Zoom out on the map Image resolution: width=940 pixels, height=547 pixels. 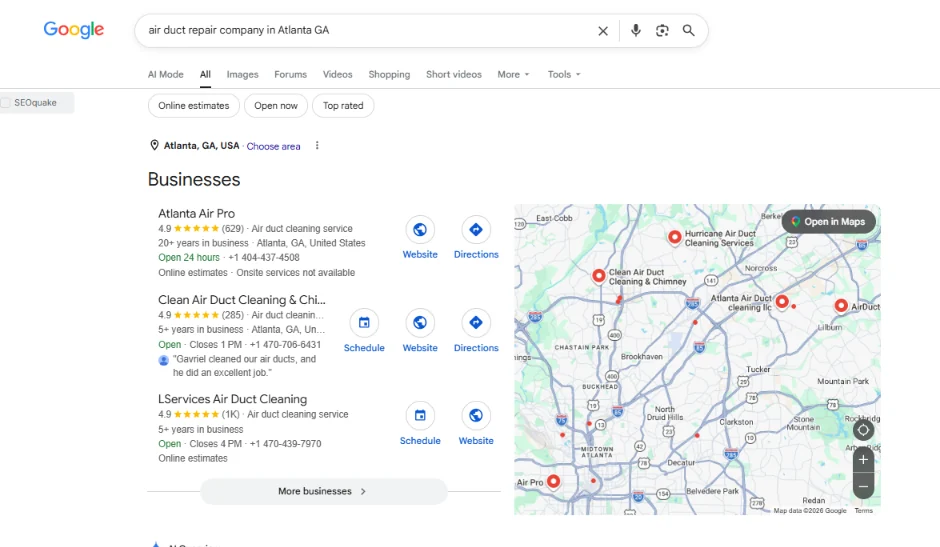[x=863, y=486]
